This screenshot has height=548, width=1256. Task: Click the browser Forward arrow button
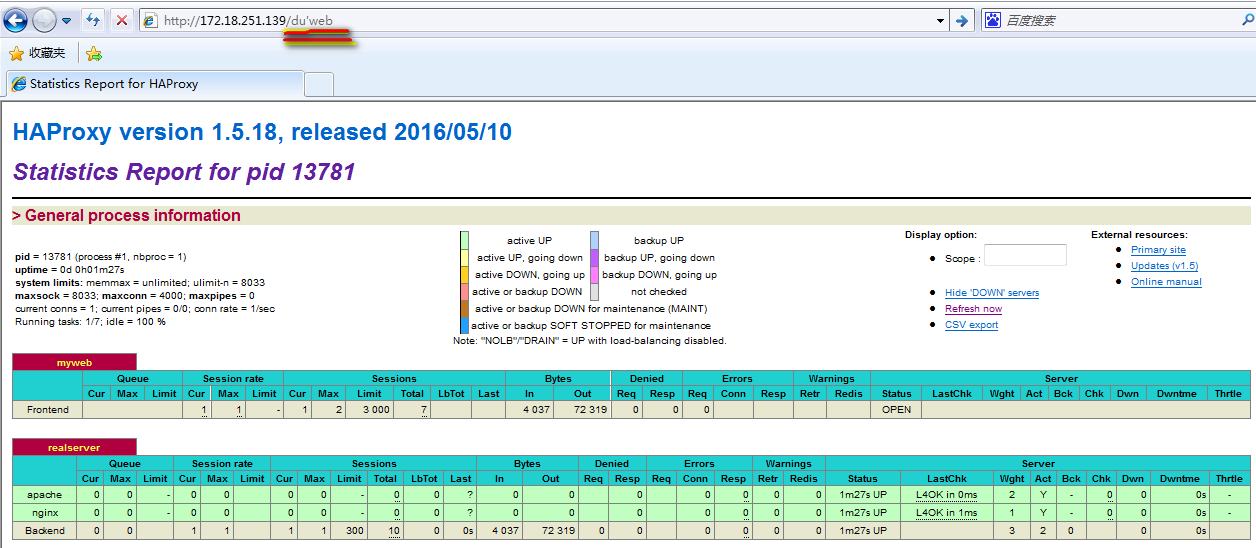pos(44,20)
